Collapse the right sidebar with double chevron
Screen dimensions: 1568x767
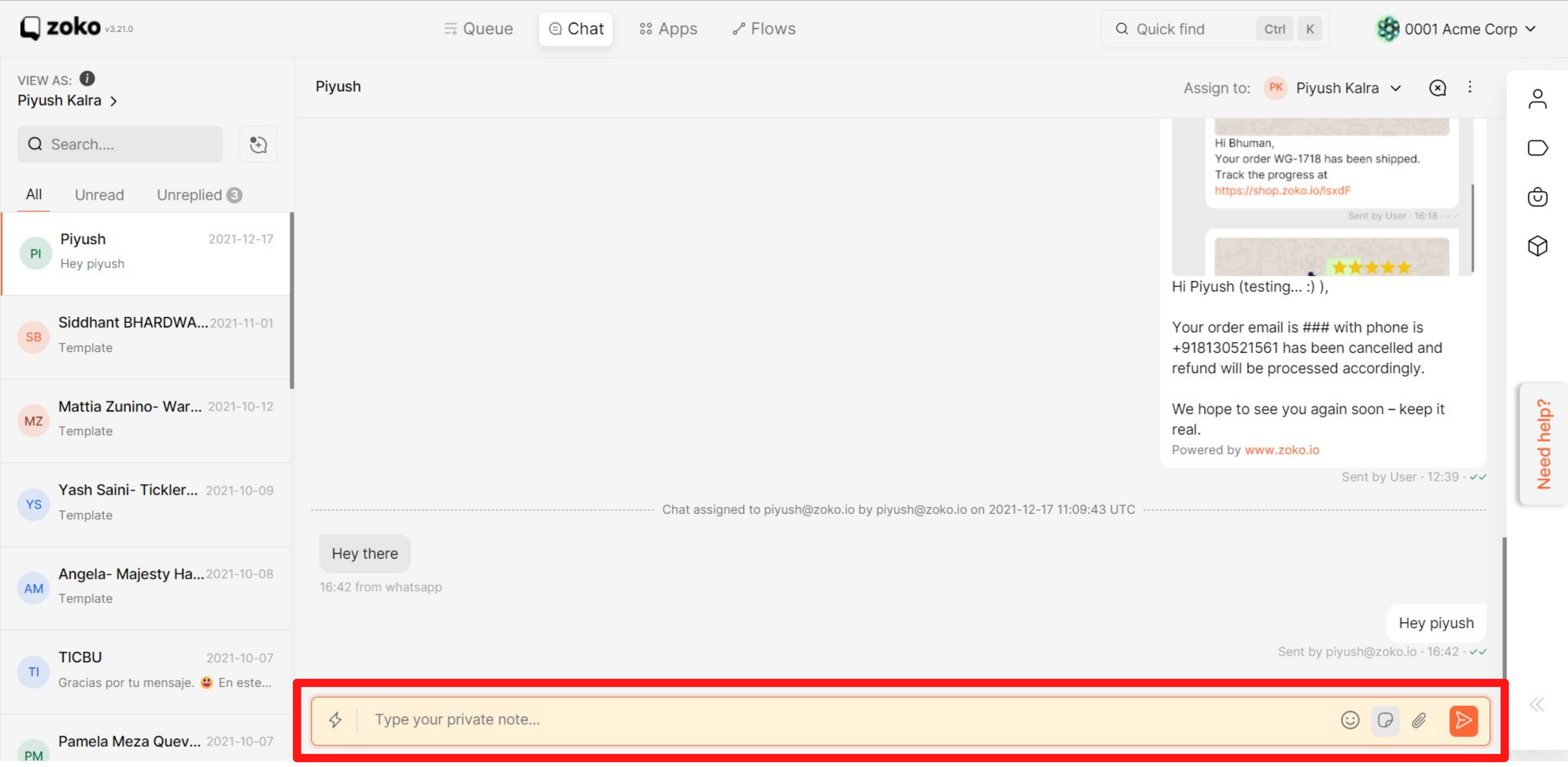(x=1537, y=705)
